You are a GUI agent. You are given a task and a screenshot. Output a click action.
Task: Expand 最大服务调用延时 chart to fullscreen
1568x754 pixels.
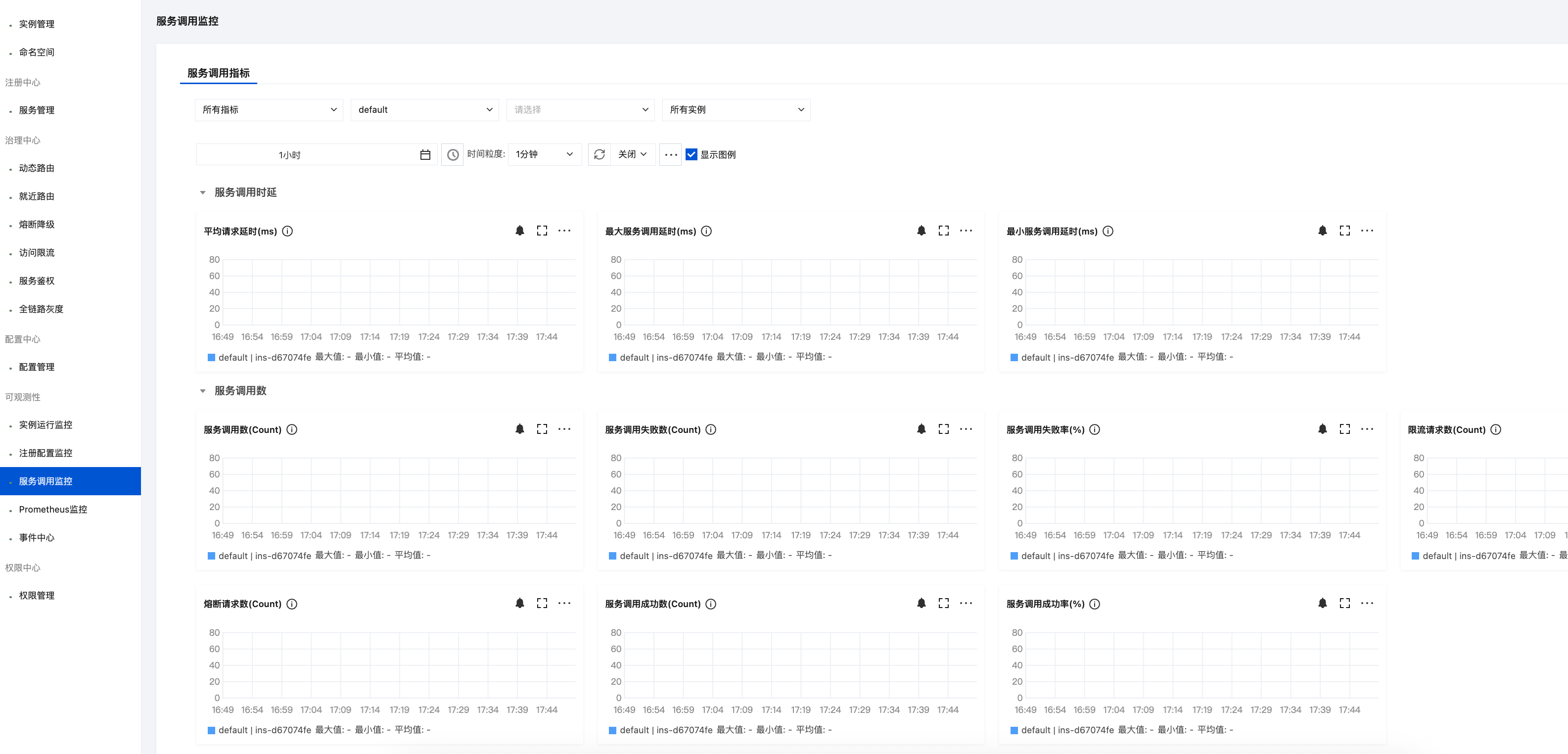tap(943, 231)
